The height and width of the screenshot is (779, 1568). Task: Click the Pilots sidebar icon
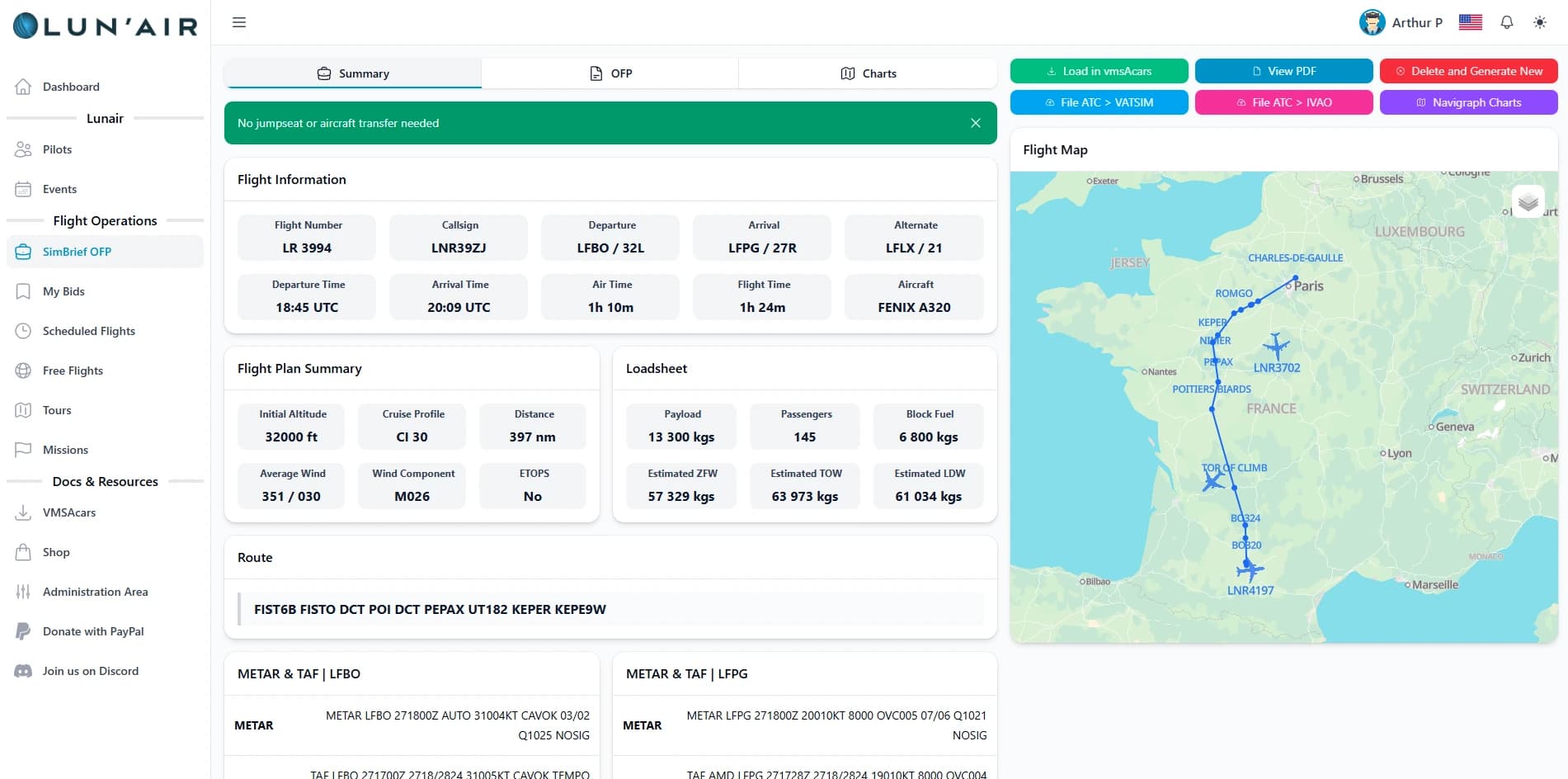tap(21, 149)
